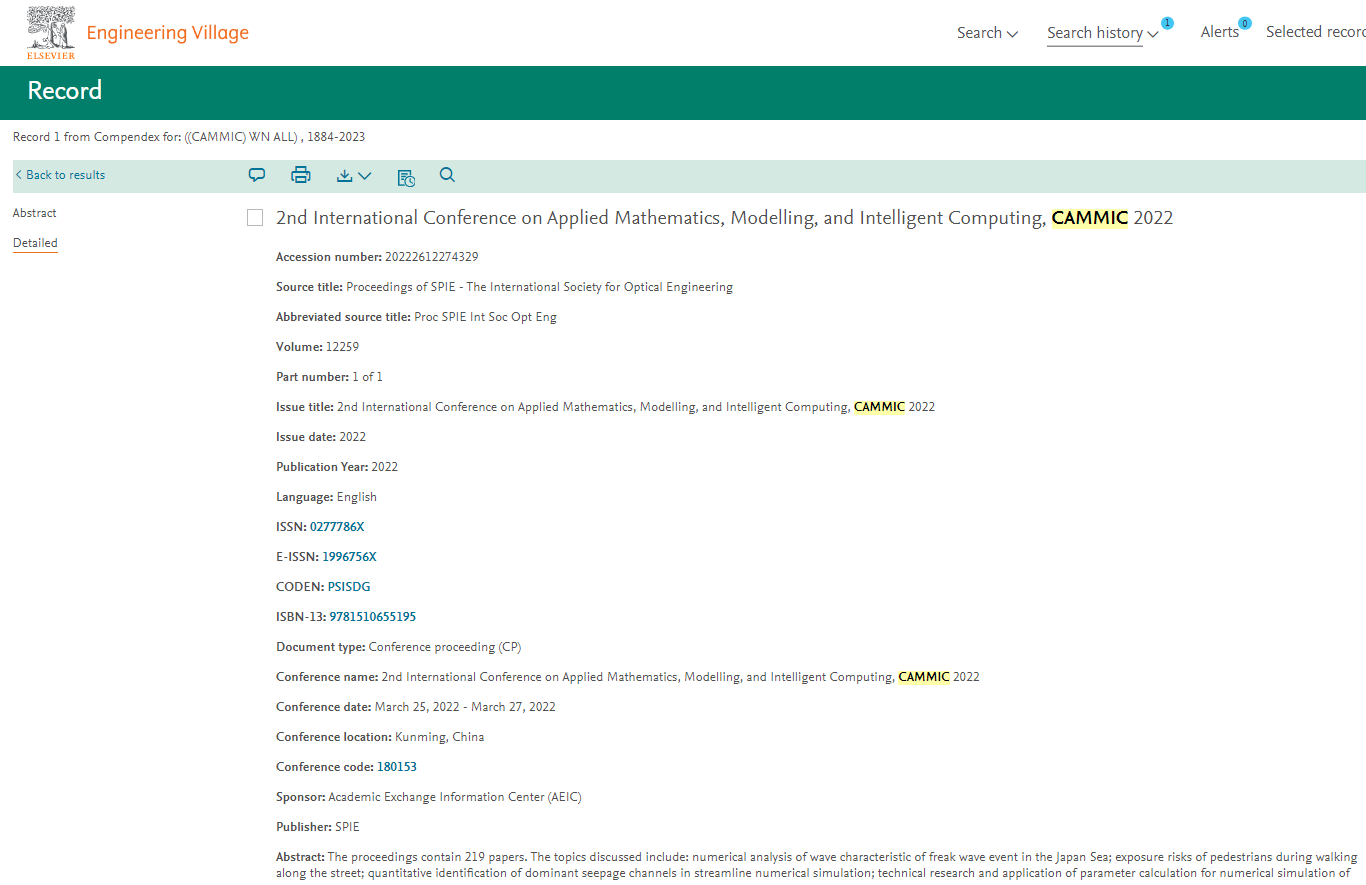The image size is (1366, 885).
Task: Click the Source title value Proceedings of SPIE
Action: coord(539,287)
